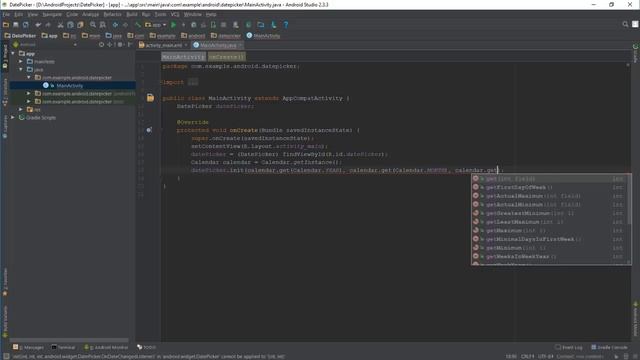Click the Debug app bug icon

[193, 25]
